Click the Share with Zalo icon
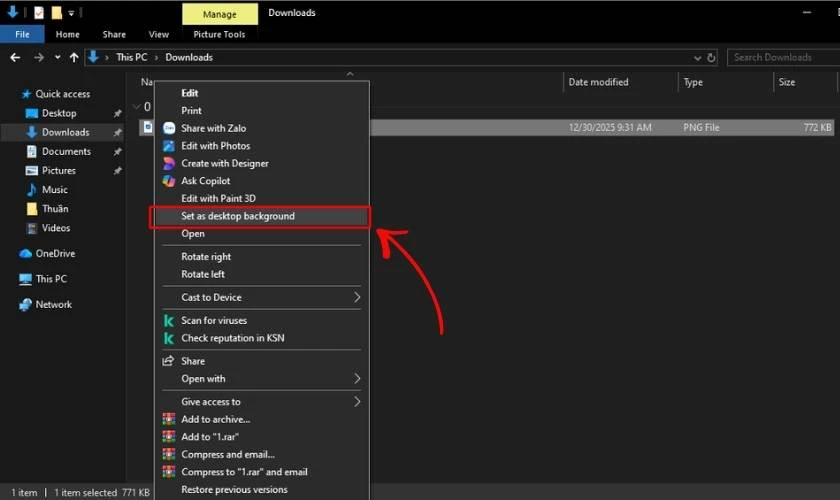 coord(169,128)
